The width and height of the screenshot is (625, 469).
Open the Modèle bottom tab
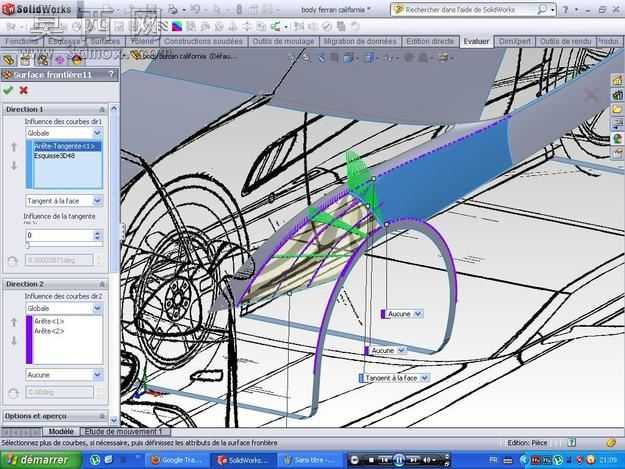pos(61,431)
